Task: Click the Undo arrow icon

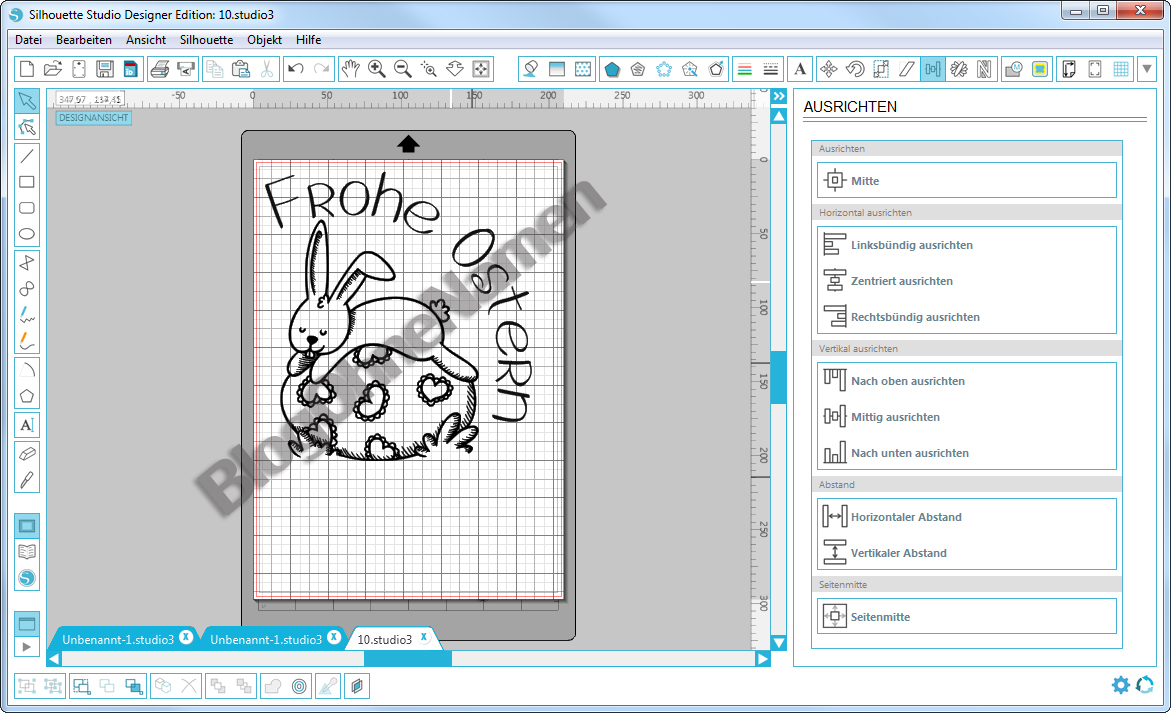Action: (x=295, y=69)
